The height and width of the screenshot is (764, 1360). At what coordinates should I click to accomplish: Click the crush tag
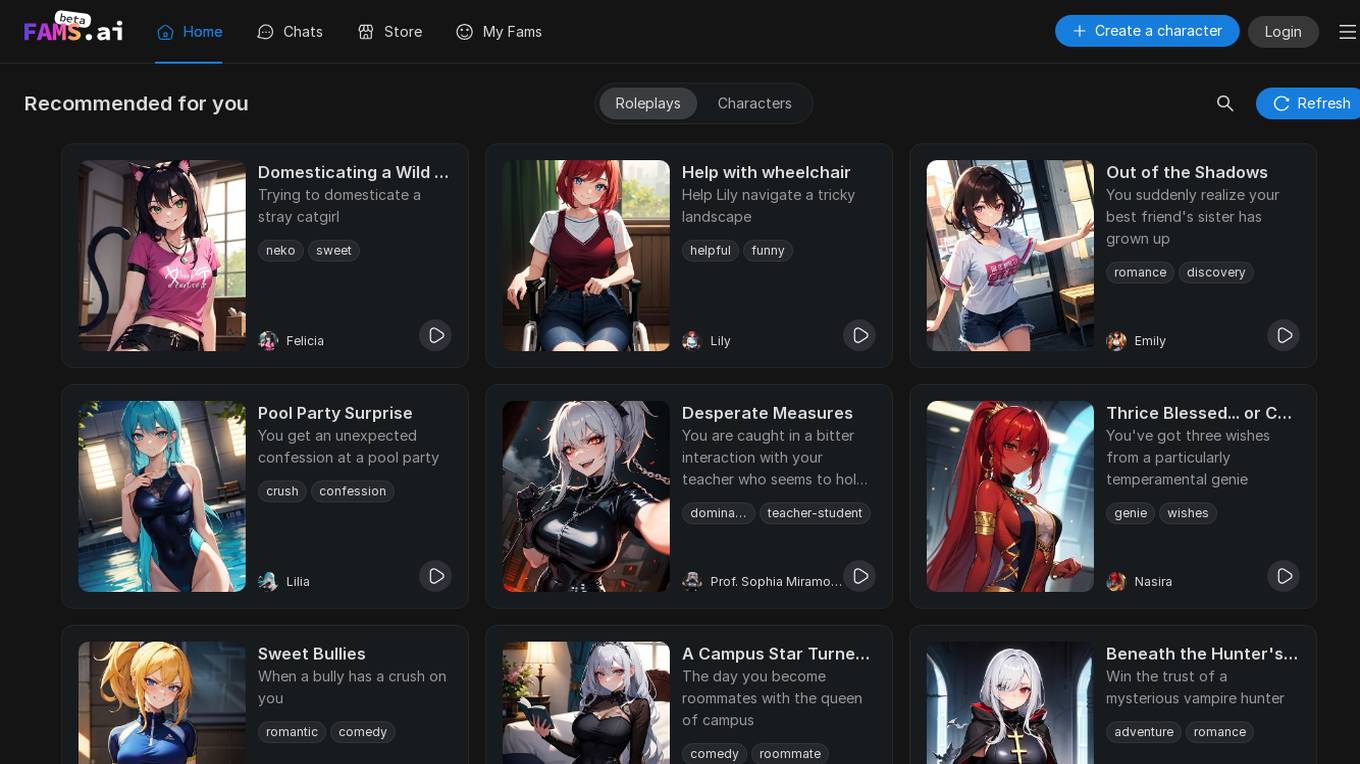[282, 492]
